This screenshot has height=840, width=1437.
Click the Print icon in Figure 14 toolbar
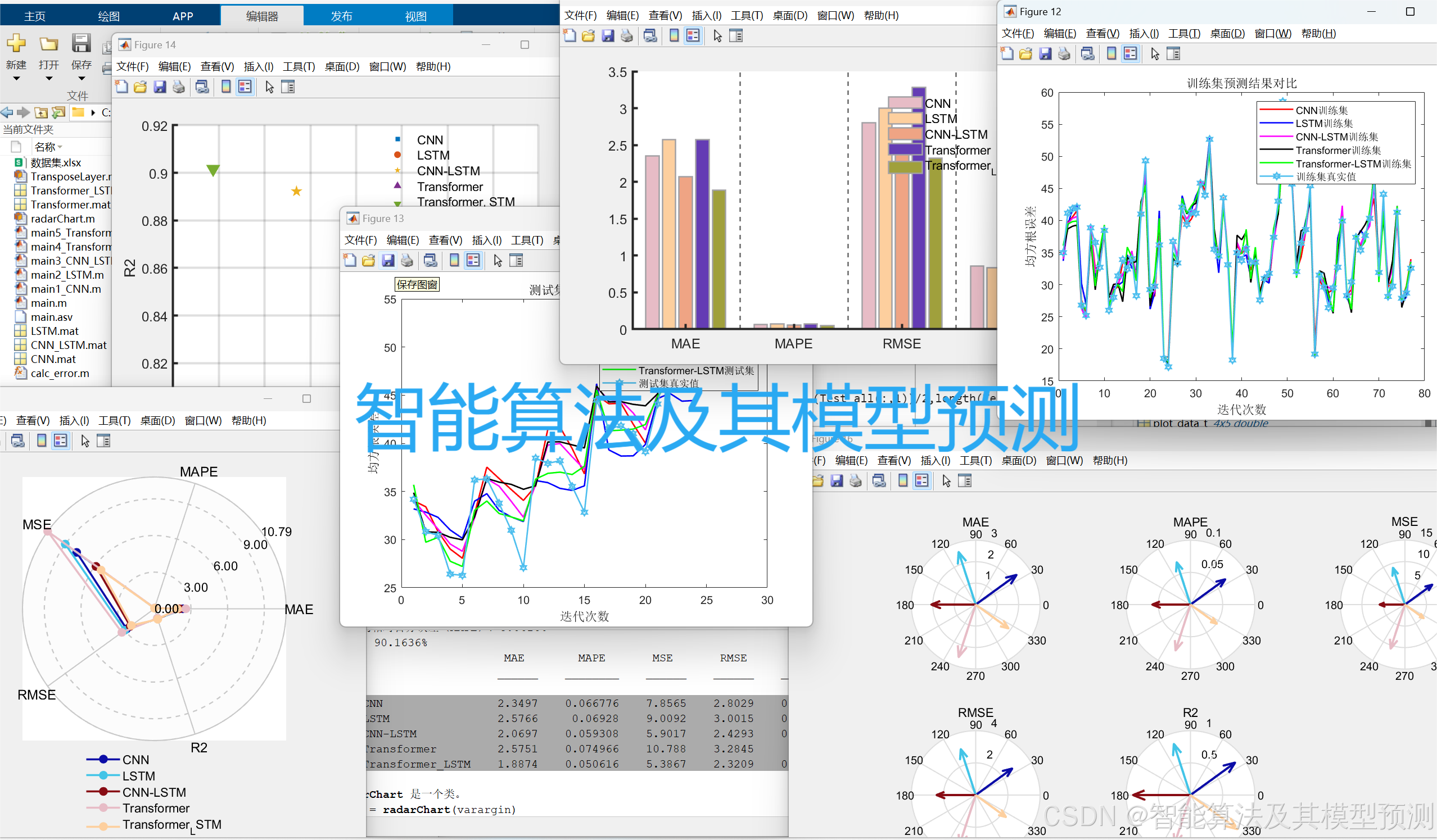(178, 87)
